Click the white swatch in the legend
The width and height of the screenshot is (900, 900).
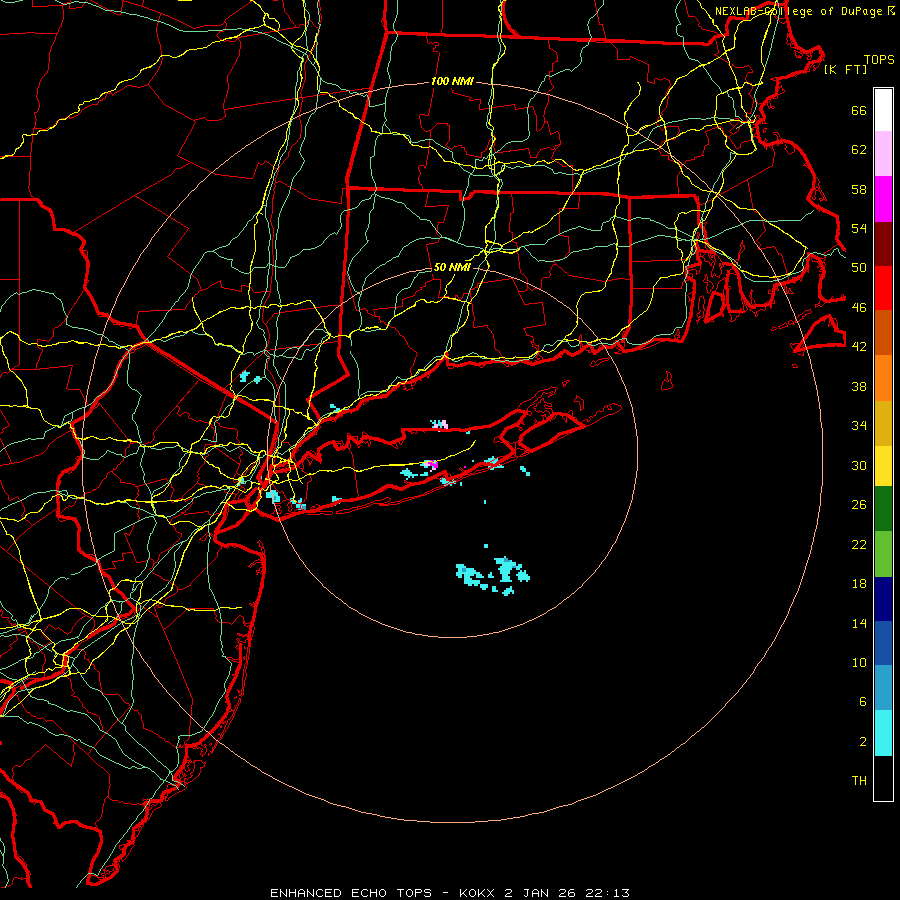click(x=883, y=110)
